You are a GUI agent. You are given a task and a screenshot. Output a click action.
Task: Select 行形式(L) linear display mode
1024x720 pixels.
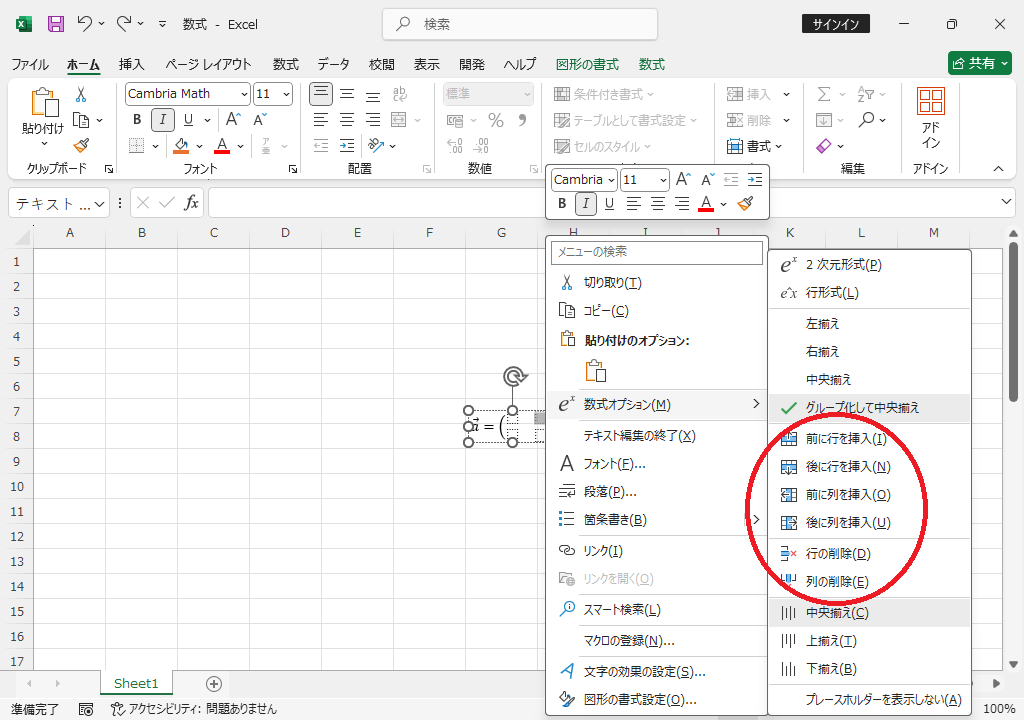tap(869, 293)
